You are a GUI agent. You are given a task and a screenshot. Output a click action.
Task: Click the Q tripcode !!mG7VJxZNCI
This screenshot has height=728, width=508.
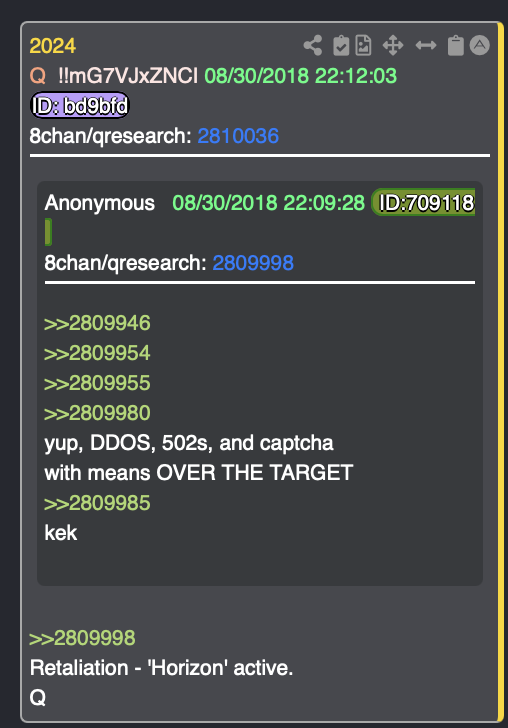coord(128,76)
